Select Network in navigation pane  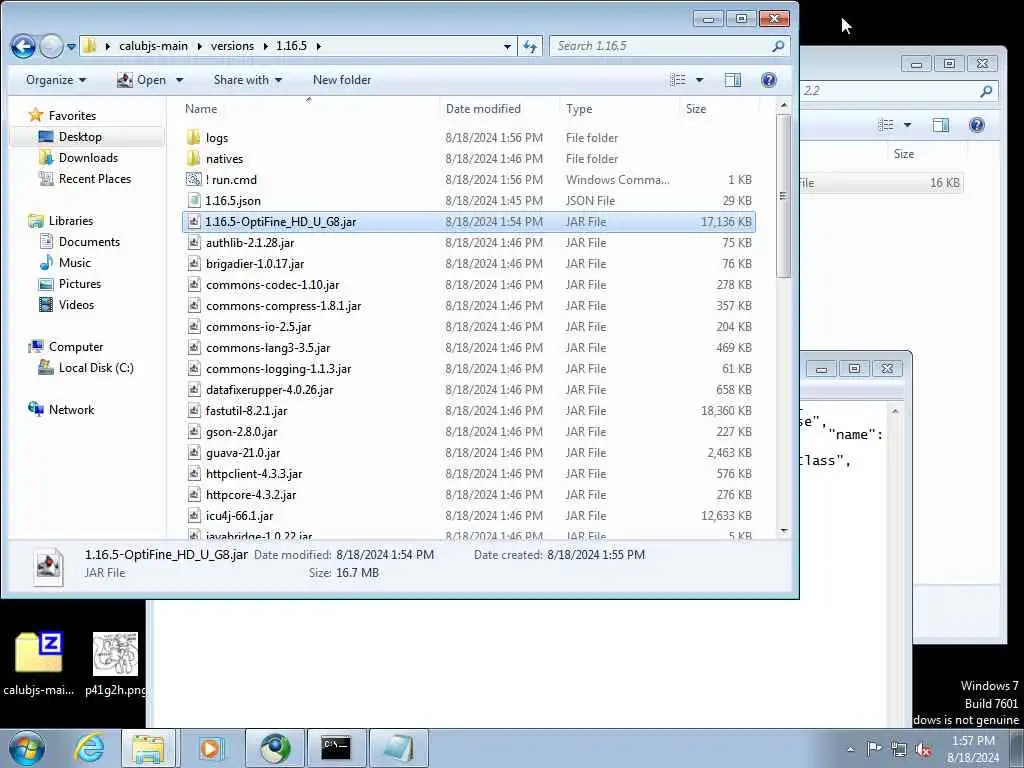[x=71, y=409]
